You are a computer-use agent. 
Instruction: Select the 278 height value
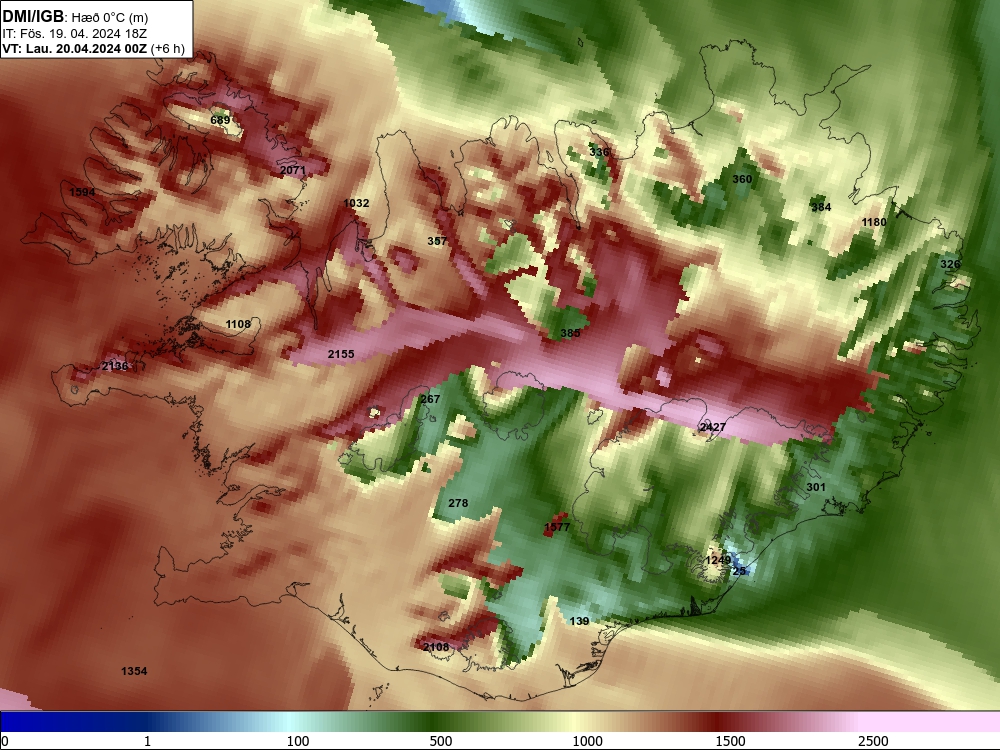click(458, 503)
